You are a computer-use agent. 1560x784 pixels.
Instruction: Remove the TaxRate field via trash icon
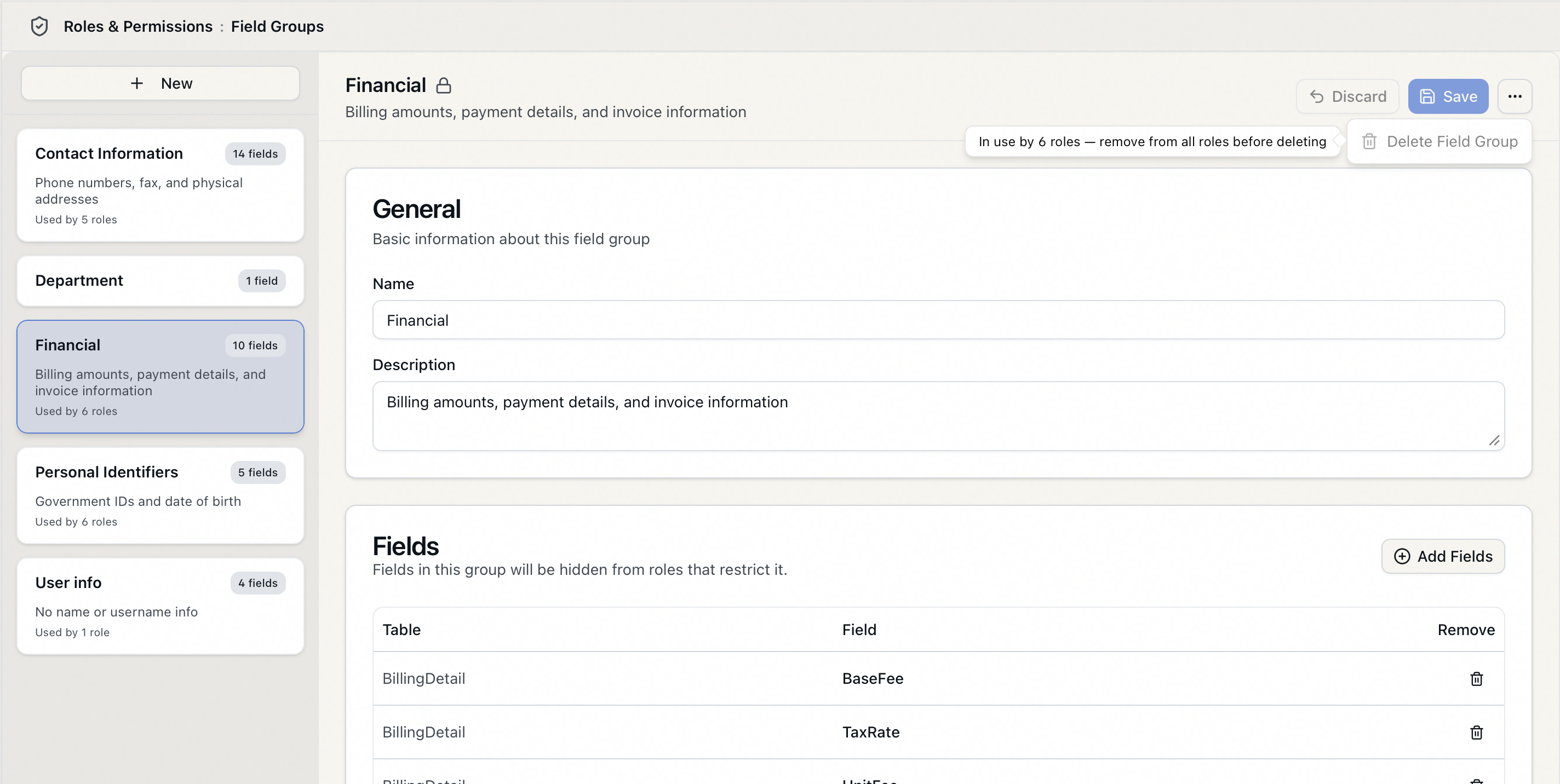coord(1476,733)
